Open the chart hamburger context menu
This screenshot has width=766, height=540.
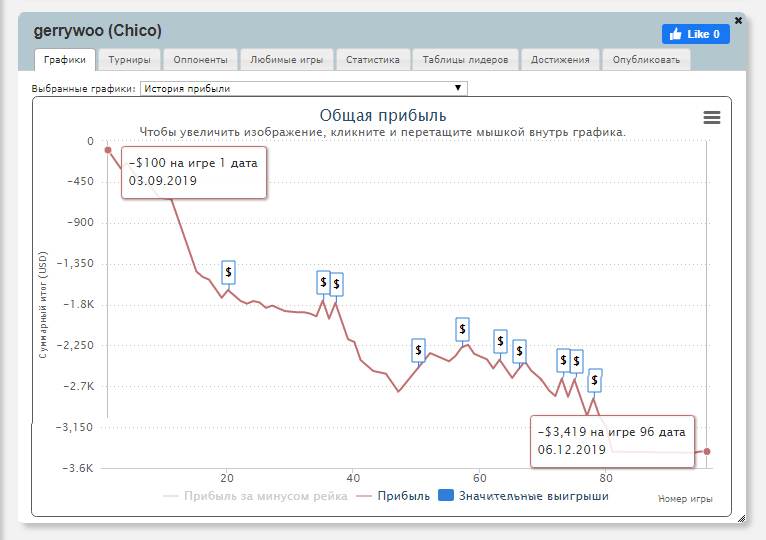711,117
